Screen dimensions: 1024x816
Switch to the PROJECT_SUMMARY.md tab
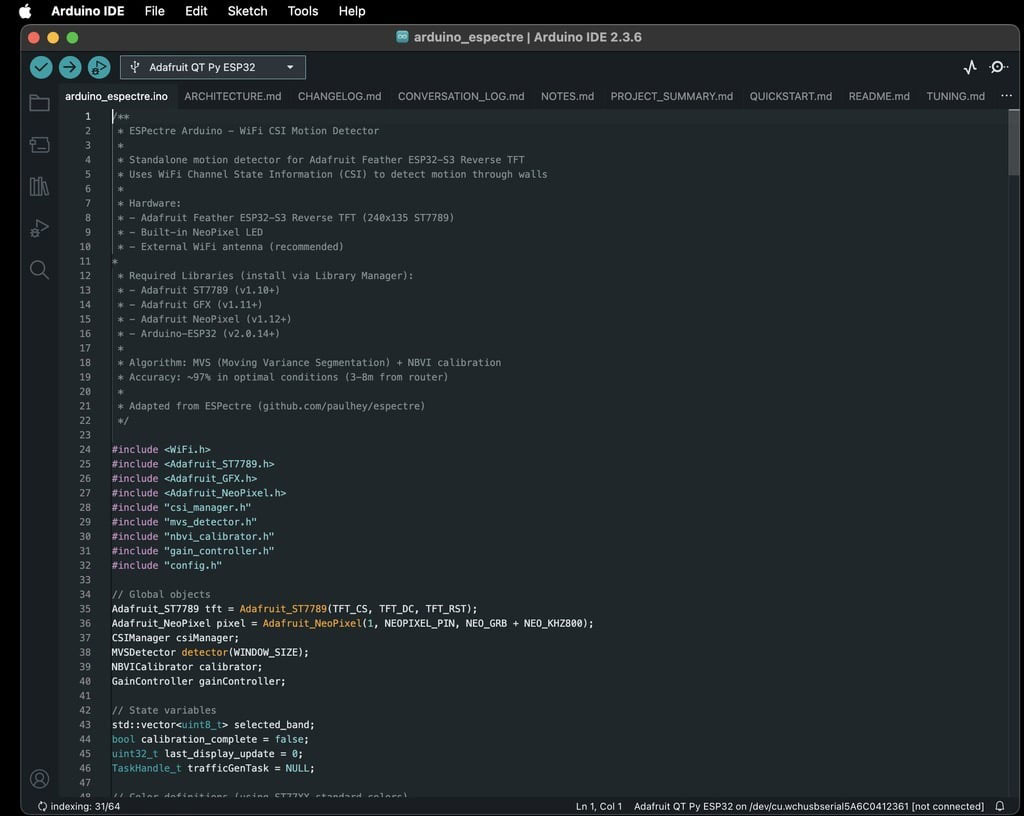(x=671, y=96)
